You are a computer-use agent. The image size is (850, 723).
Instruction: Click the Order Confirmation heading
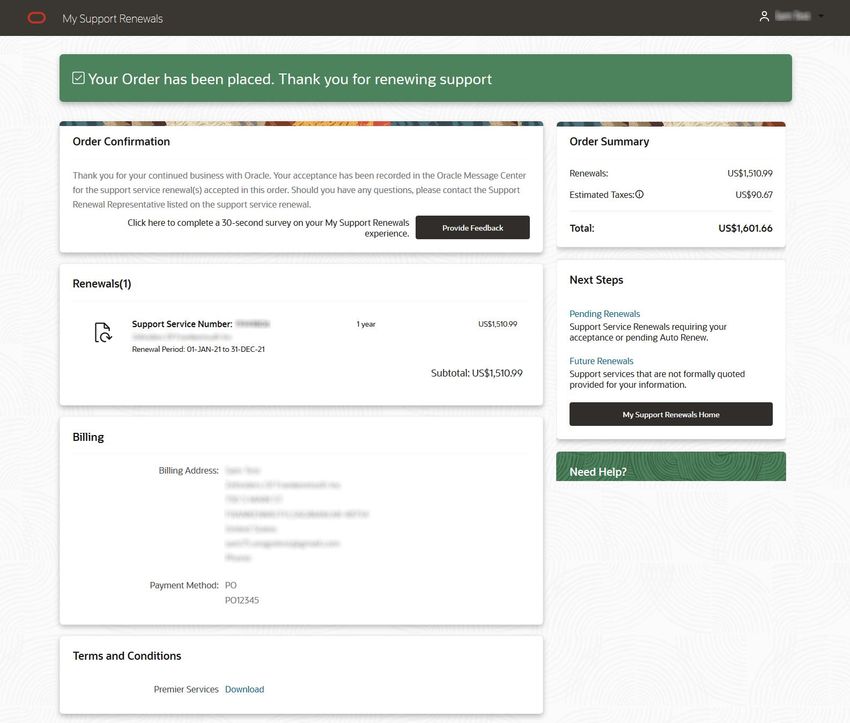pyautogui.click(x=121, y=141)
